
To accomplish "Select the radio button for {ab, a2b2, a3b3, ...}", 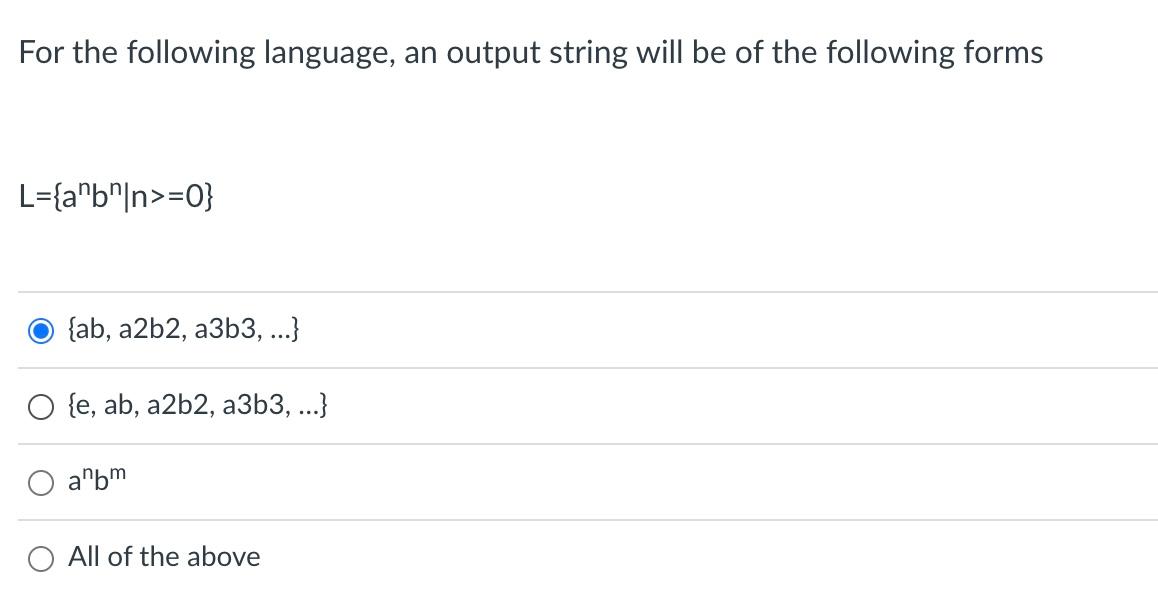I will click(39, 330).
